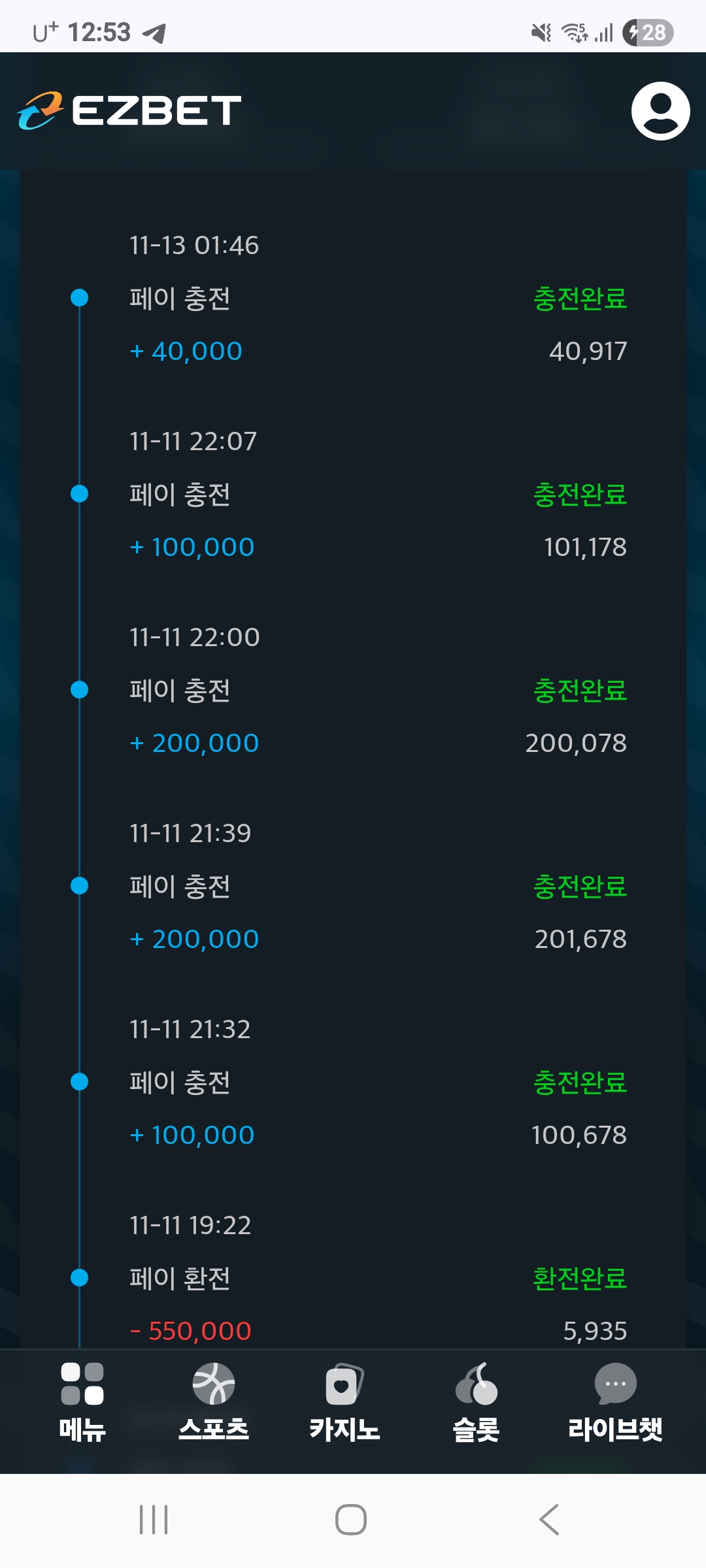Viewport: 706px width, 1568px height.
Task: Select timeline dot for 11-13 01:46 entry
Action: tap(79, 298)
